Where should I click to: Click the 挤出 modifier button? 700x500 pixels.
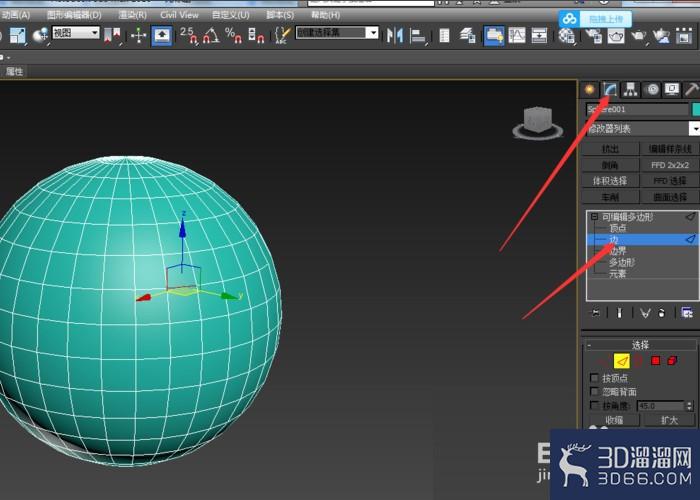coord(610,149)
